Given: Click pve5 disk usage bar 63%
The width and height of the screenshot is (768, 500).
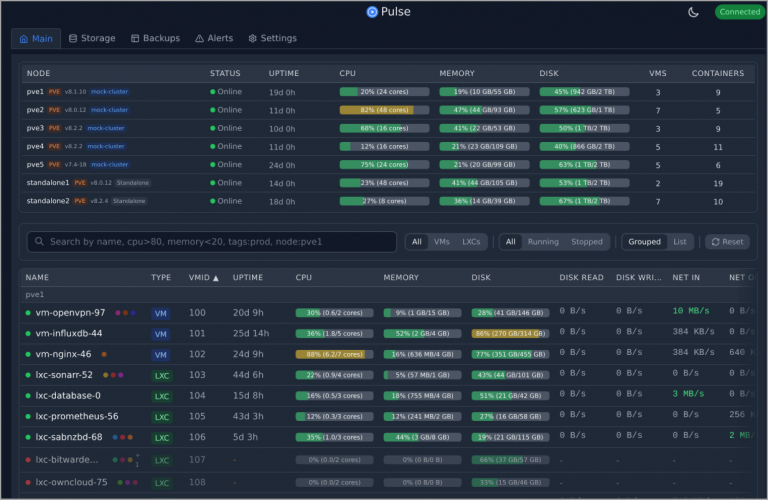Looking at the screenshot, I should pyautogui.click(x=584, y=165).
